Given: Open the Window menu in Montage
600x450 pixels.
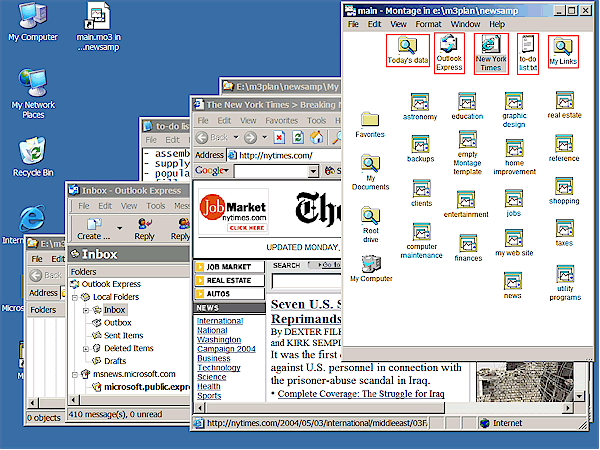Looking at the screenshot, I should coord(465,24).
